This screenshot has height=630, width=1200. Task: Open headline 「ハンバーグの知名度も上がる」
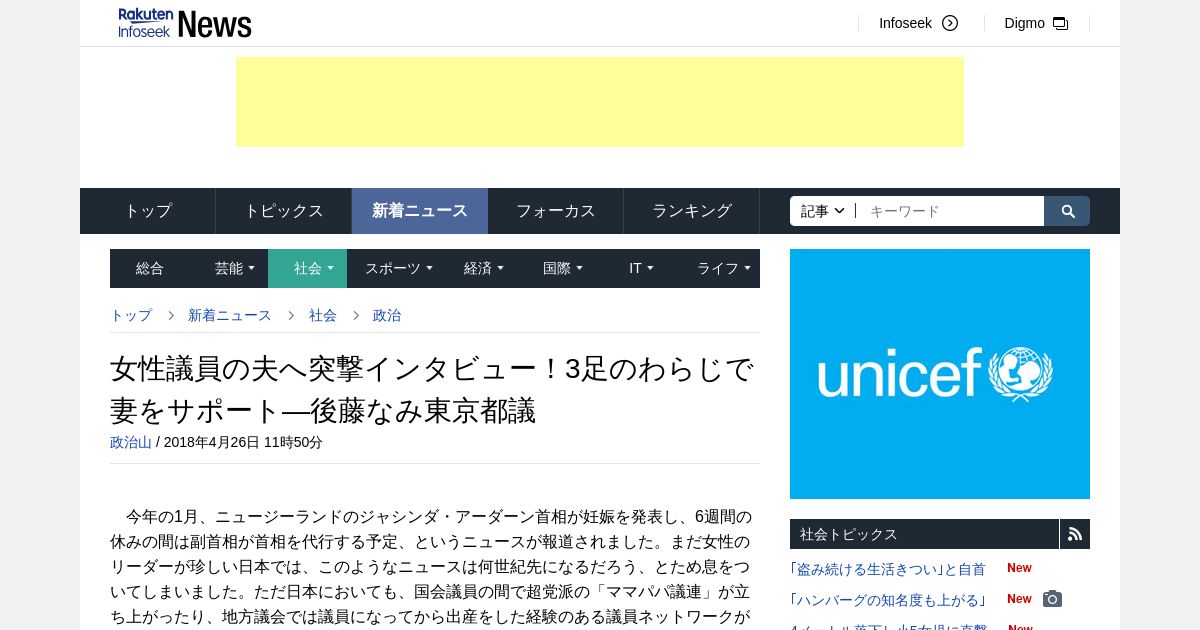click(x=888, y=599)
